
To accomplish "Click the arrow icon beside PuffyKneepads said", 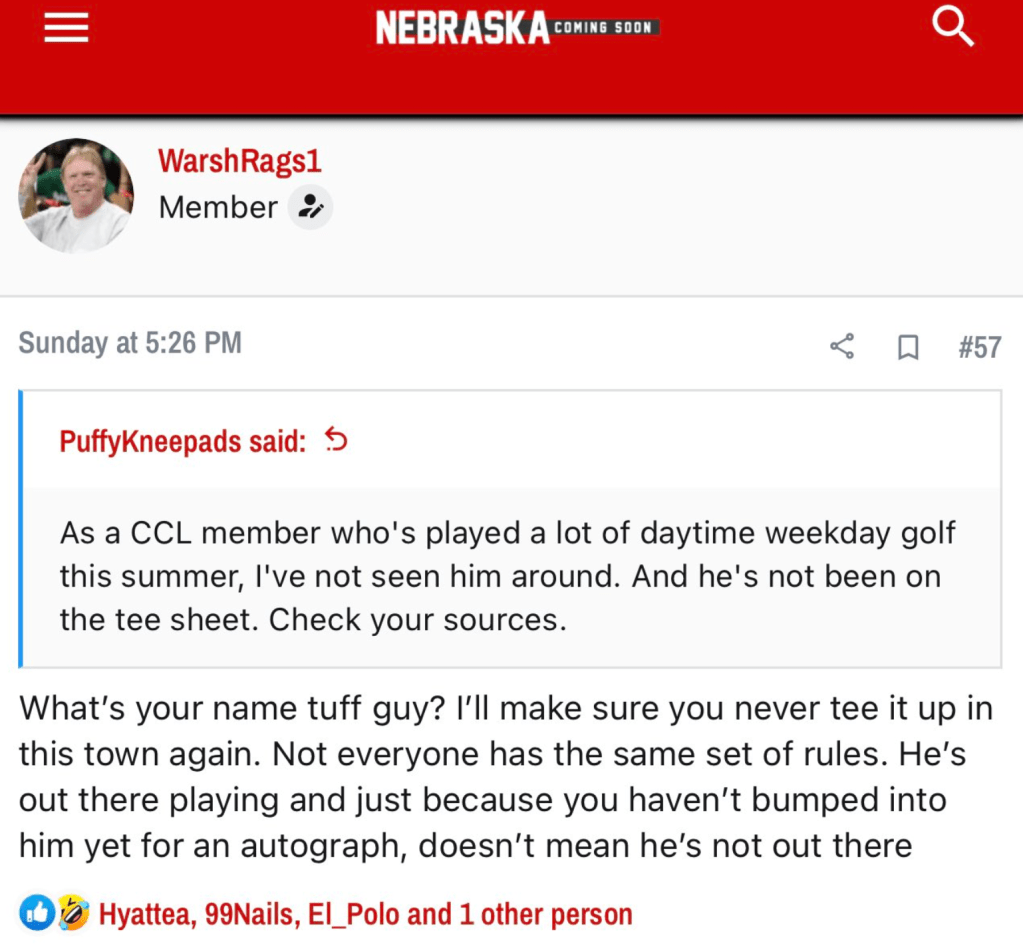I will [337, 440].
